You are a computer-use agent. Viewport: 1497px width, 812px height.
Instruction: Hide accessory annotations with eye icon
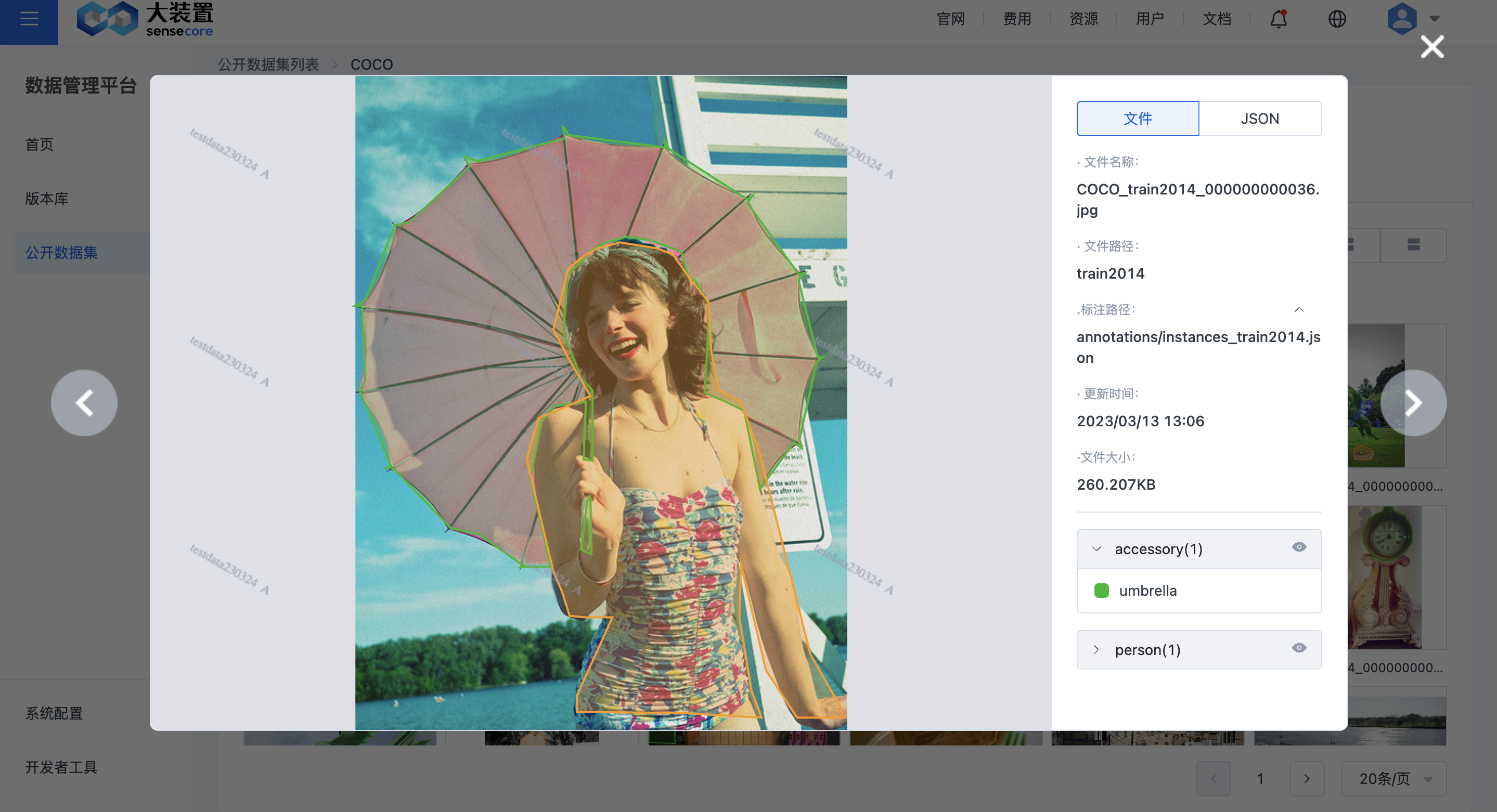(1299, 547)
